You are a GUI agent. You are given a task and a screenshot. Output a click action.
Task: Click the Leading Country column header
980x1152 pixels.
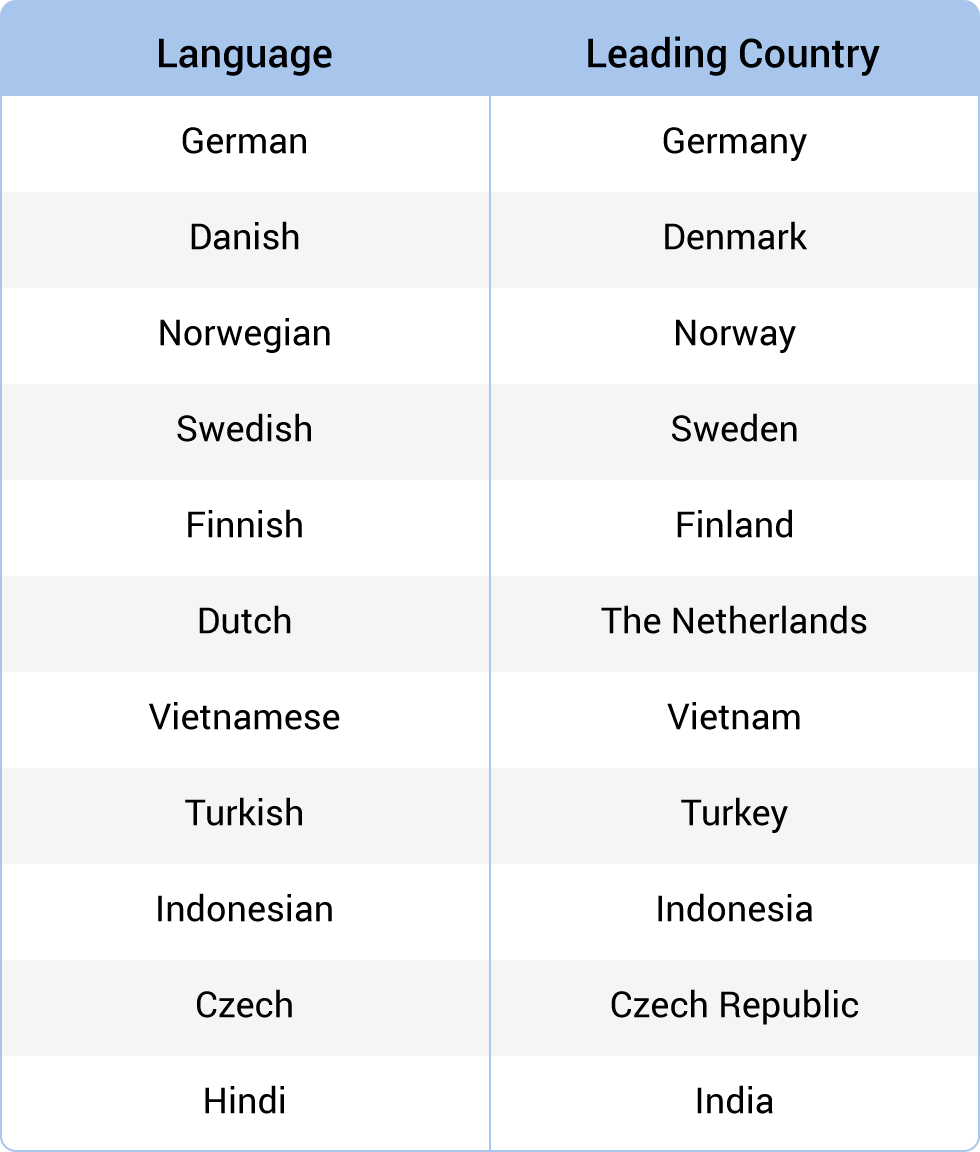[x=733, y=54]
